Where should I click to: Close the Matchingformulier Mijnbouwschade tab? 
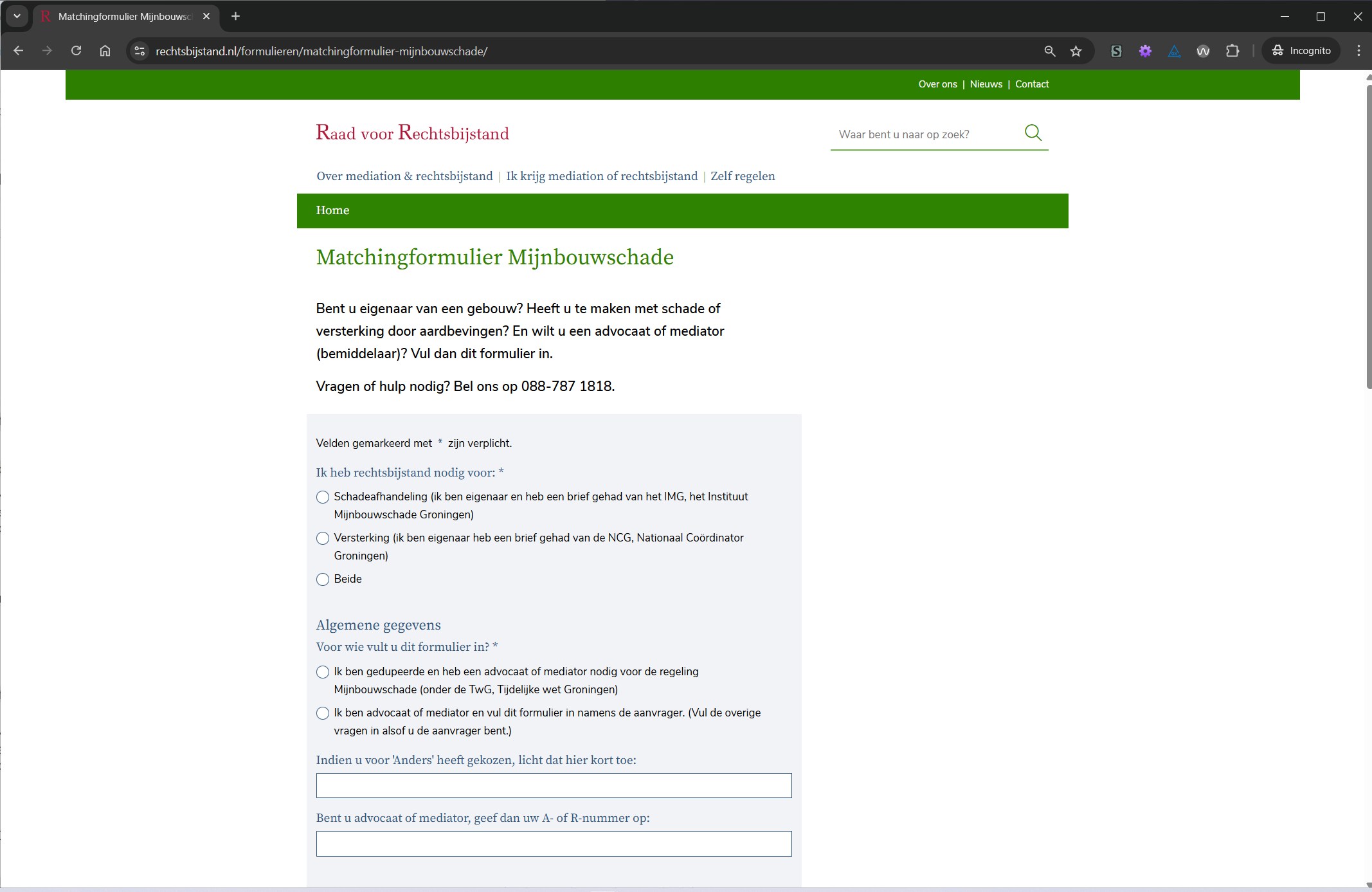pyautogui.click(x=206, y=16)
